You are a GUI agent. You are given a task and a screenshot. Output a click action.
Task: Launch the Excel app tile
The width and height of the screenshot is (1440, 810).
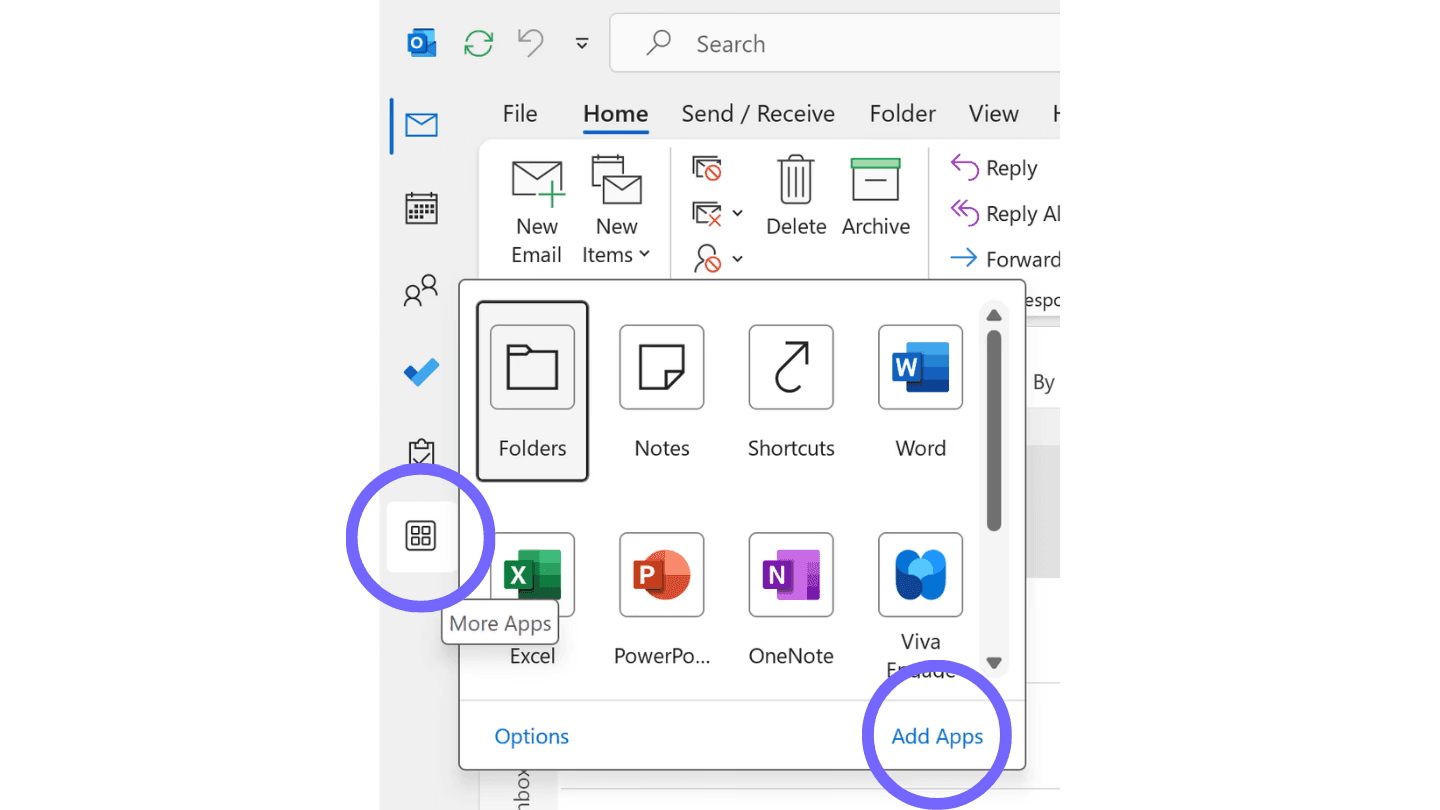[533, 599]
